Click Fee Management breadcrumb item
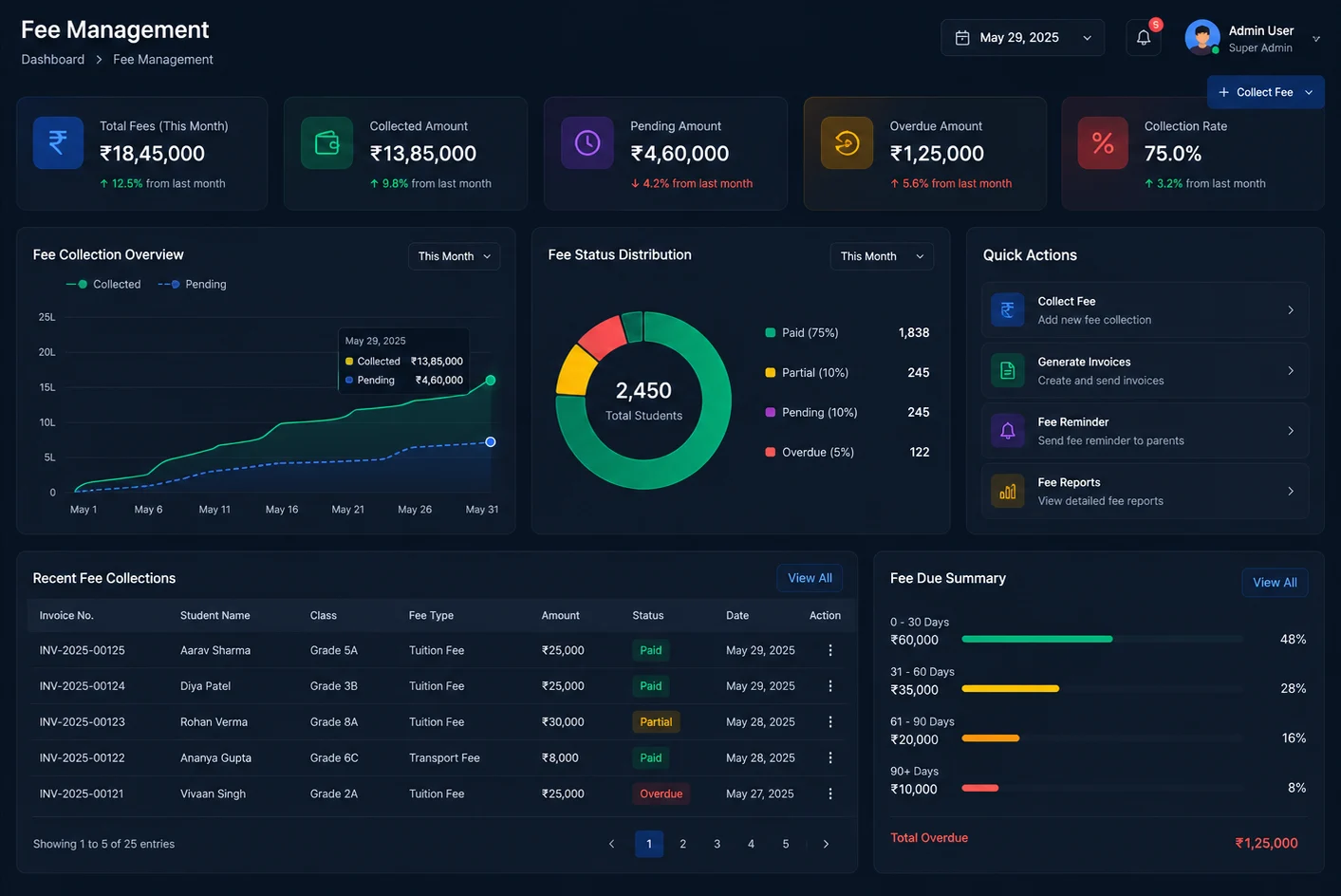This screenshot has height=896, width=1341. 163,59
